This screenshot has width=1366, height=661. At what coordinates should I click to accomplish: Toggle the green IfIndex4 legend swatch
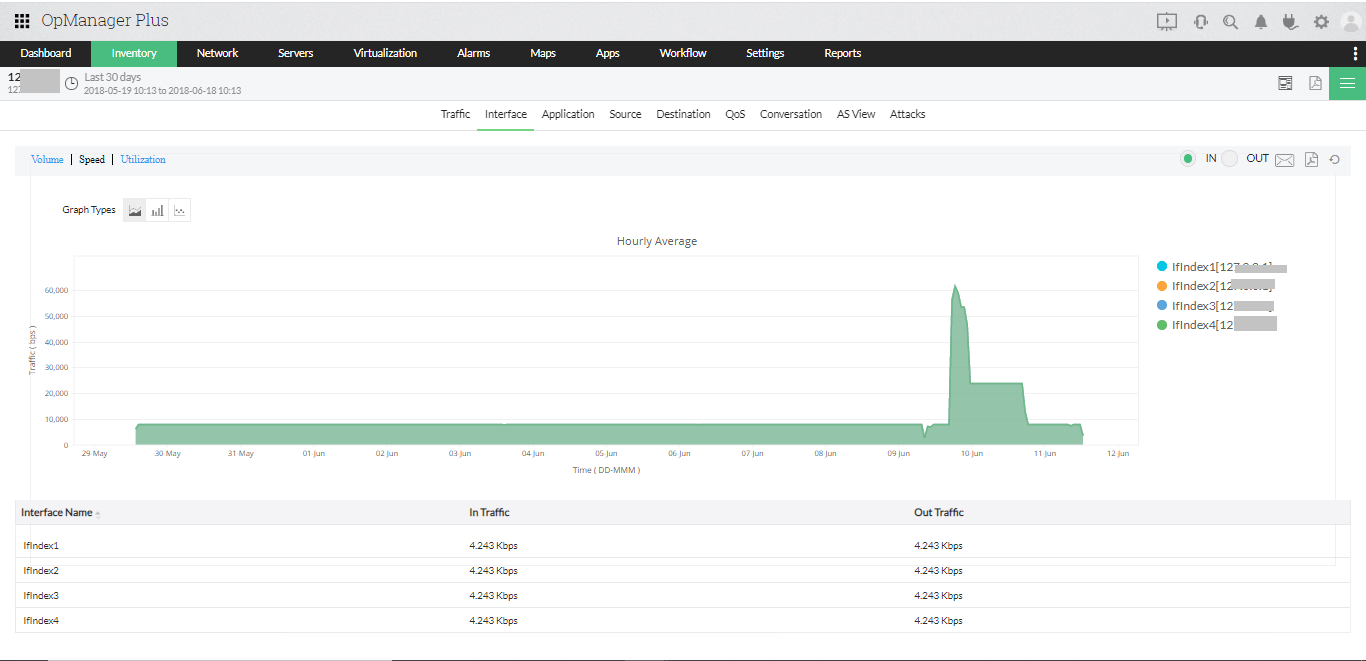[1160, 324]
